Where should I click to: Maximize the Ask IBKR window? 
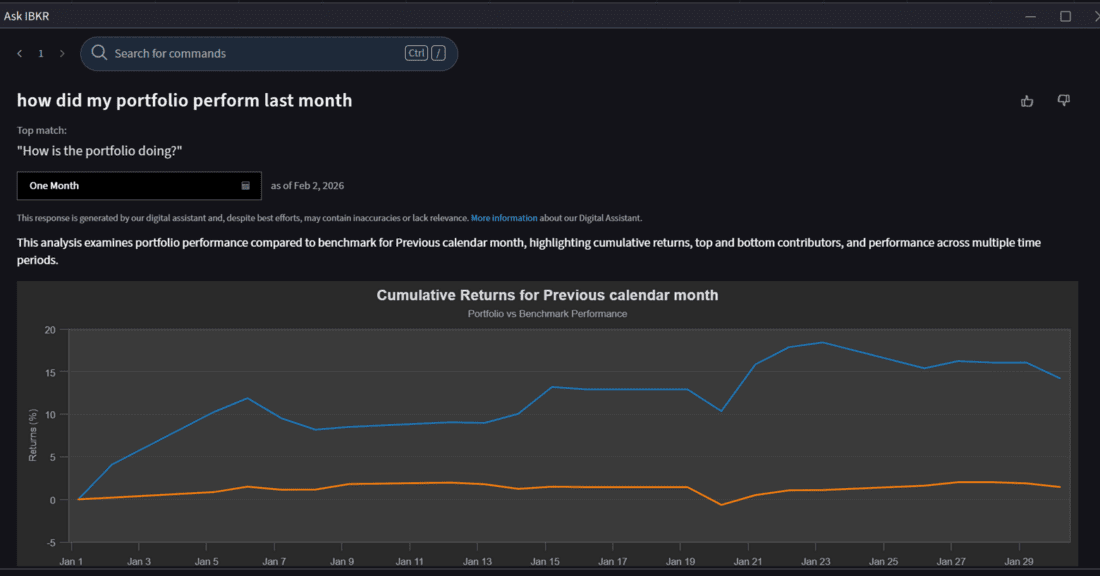pyautogui.click(x=1065, y=16)
